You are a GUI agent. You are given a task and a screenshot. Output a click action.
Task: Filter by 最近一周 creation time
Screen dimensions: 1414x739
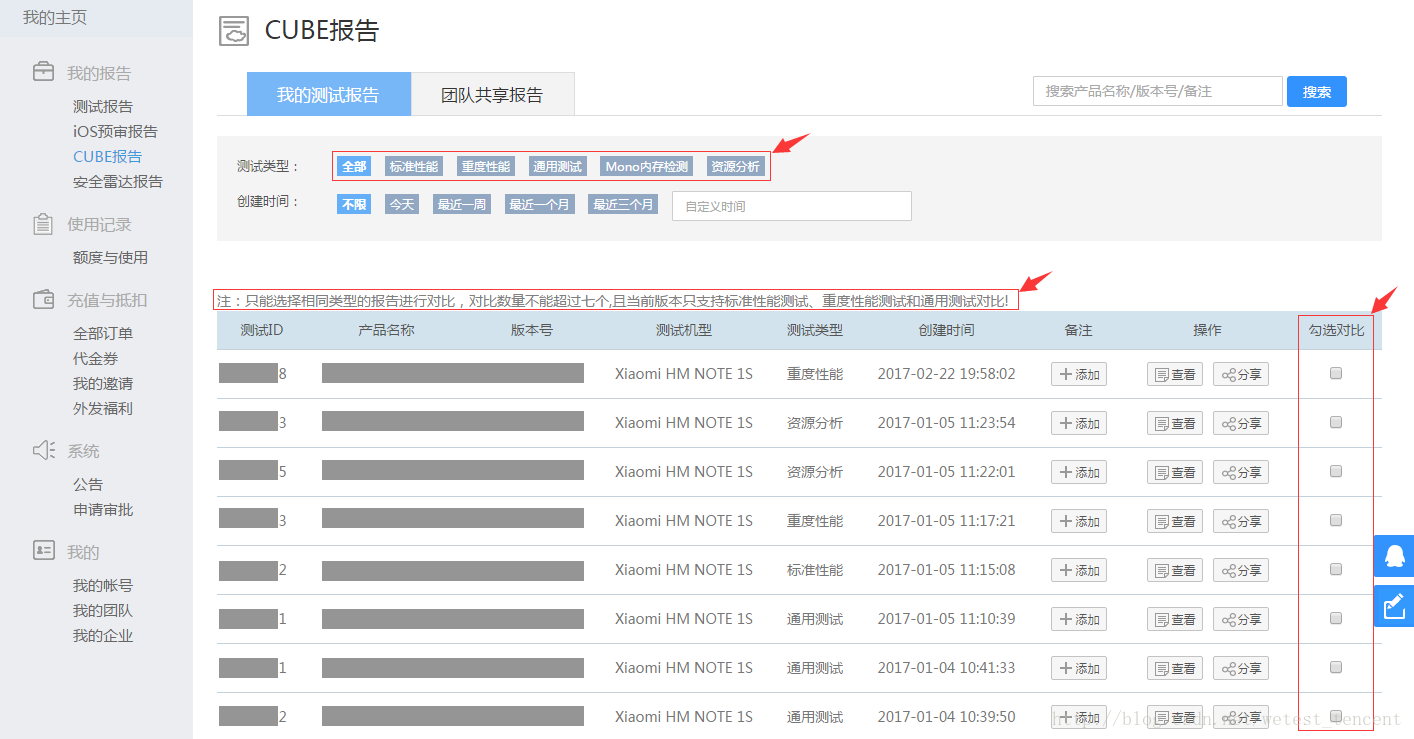point(462,204)
